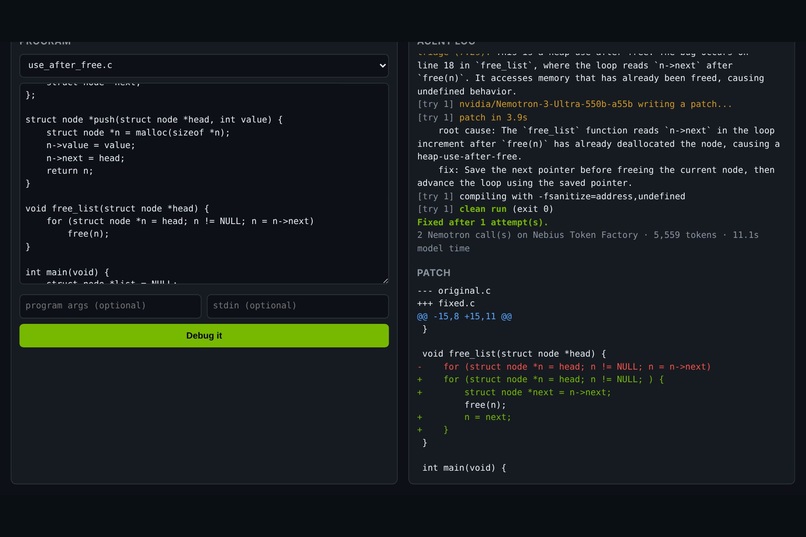
Task: Click the 'clean run (exit 0)' log entry
Action: [506, 209]
